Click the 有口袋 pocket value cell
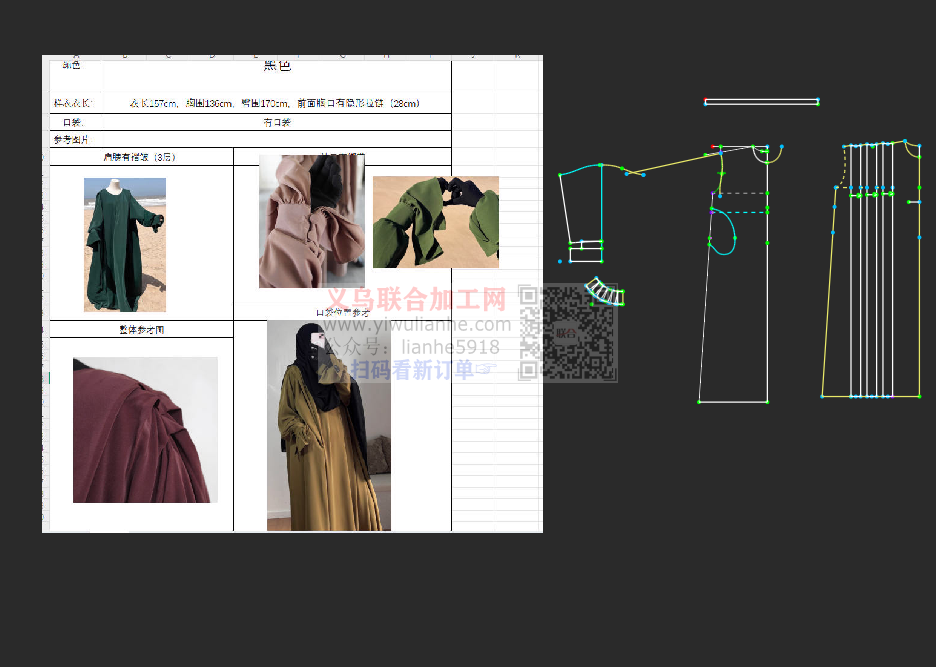Image resolution: width=936 pixels, height=667 pixels. click(277, 122)
